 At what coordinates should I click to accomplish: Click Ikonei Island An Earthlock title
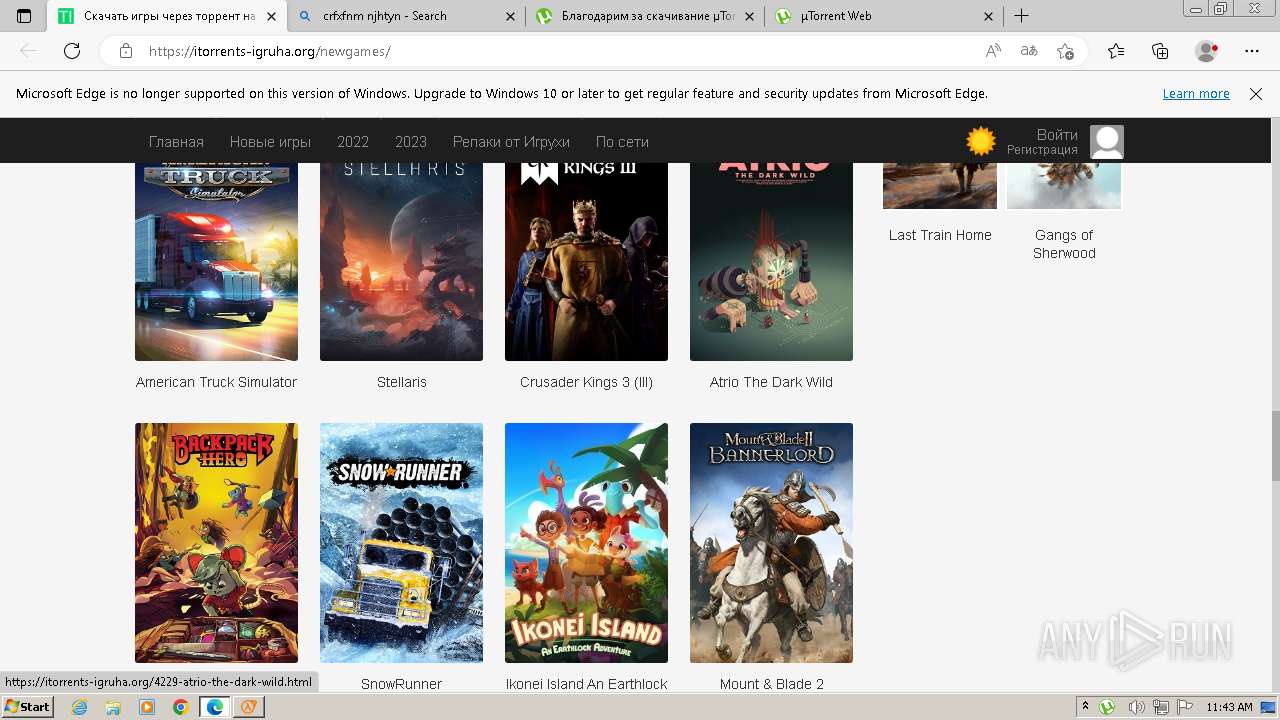point(586,684)
